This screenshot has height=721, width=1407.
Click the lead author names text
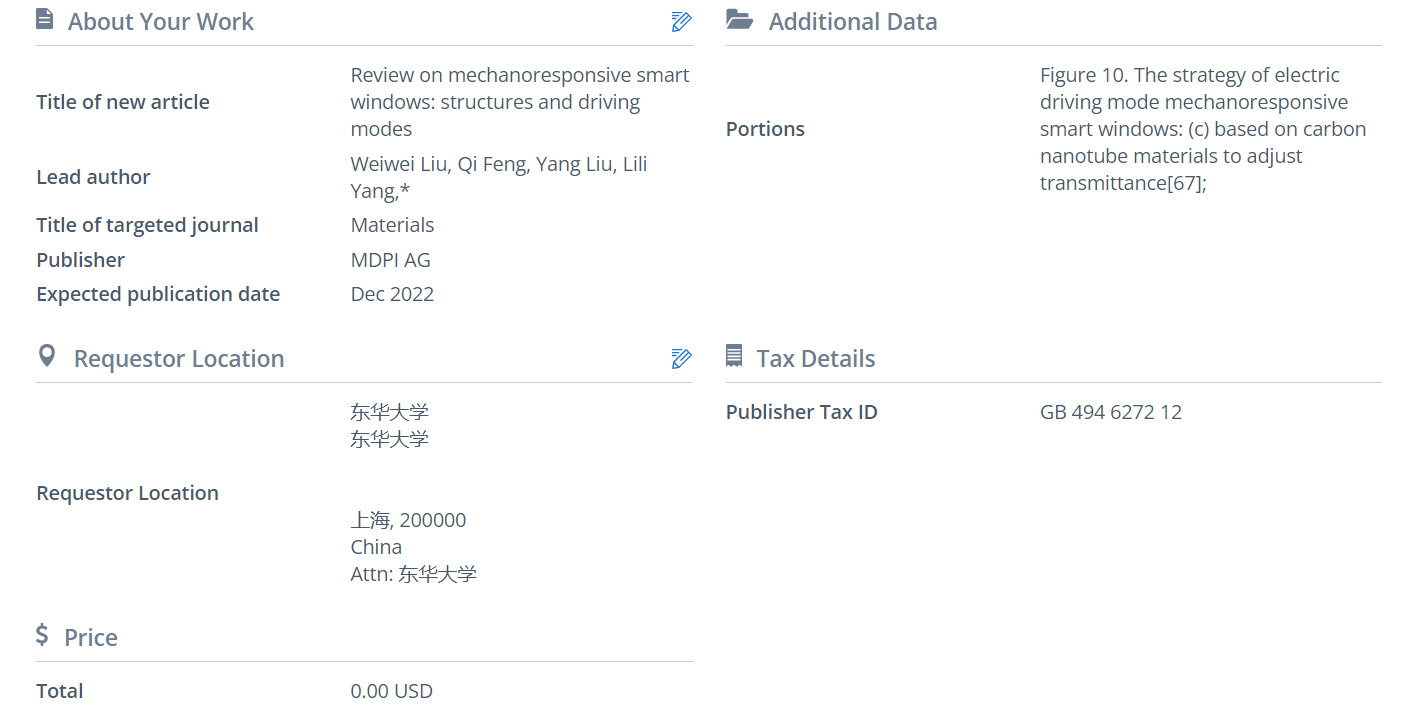(x=499, y=177)
